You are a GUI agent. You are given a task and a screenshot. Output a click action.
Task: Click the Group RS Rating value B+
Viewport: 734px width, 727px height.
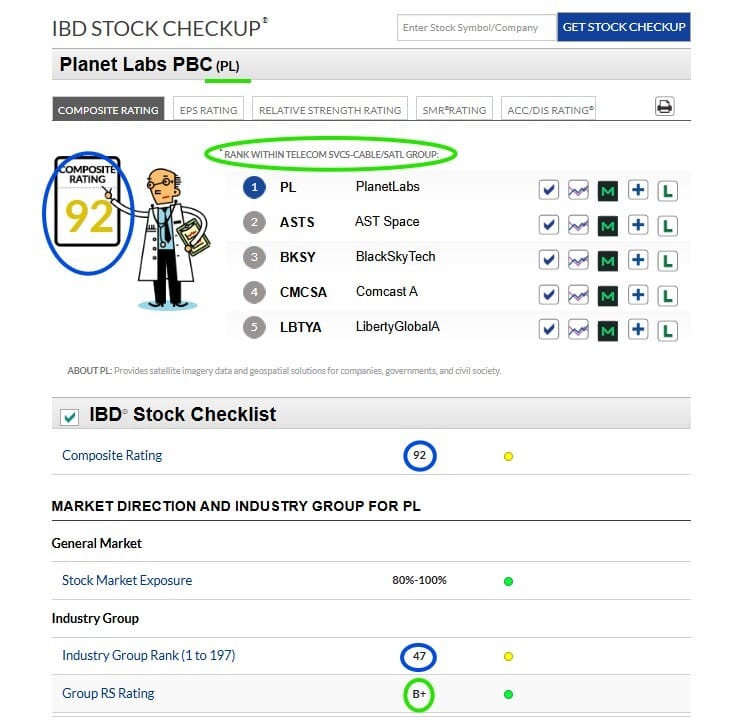point(419,694)
